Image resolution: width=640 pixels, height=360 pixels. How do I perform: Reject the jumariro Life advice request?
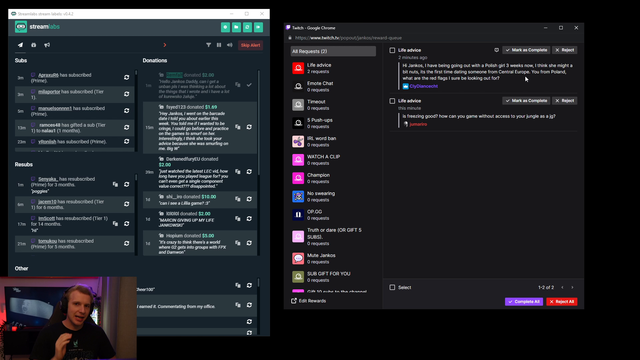tap(564, 100)
